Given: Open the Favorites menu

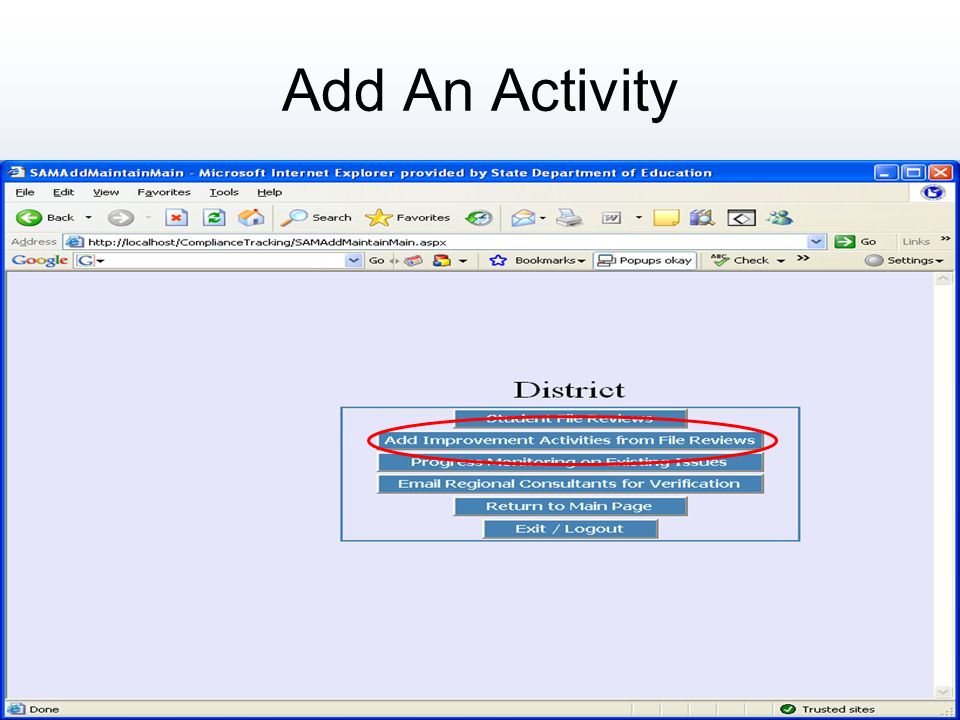Looking at the screenshot, I should click(164, 192).
